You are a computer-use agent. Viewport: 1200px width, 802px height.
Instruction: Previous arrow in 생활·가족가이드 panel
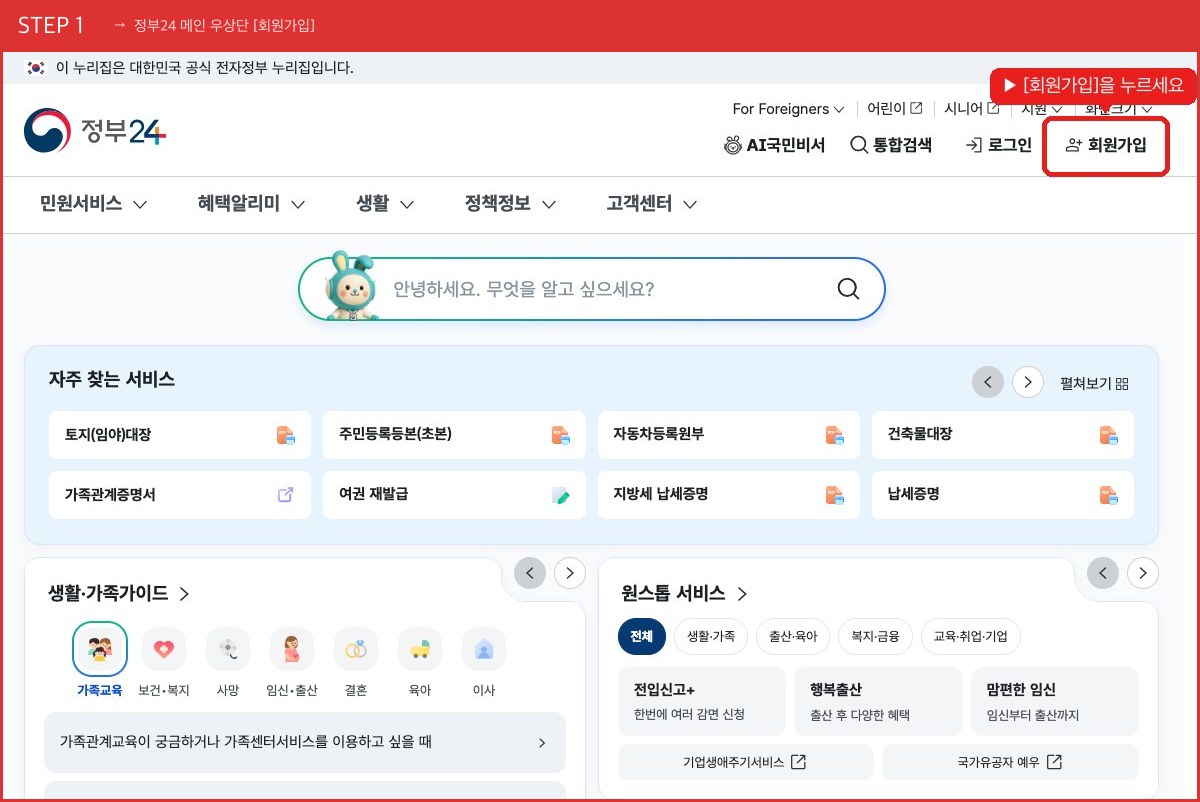[x=530, y=573]
